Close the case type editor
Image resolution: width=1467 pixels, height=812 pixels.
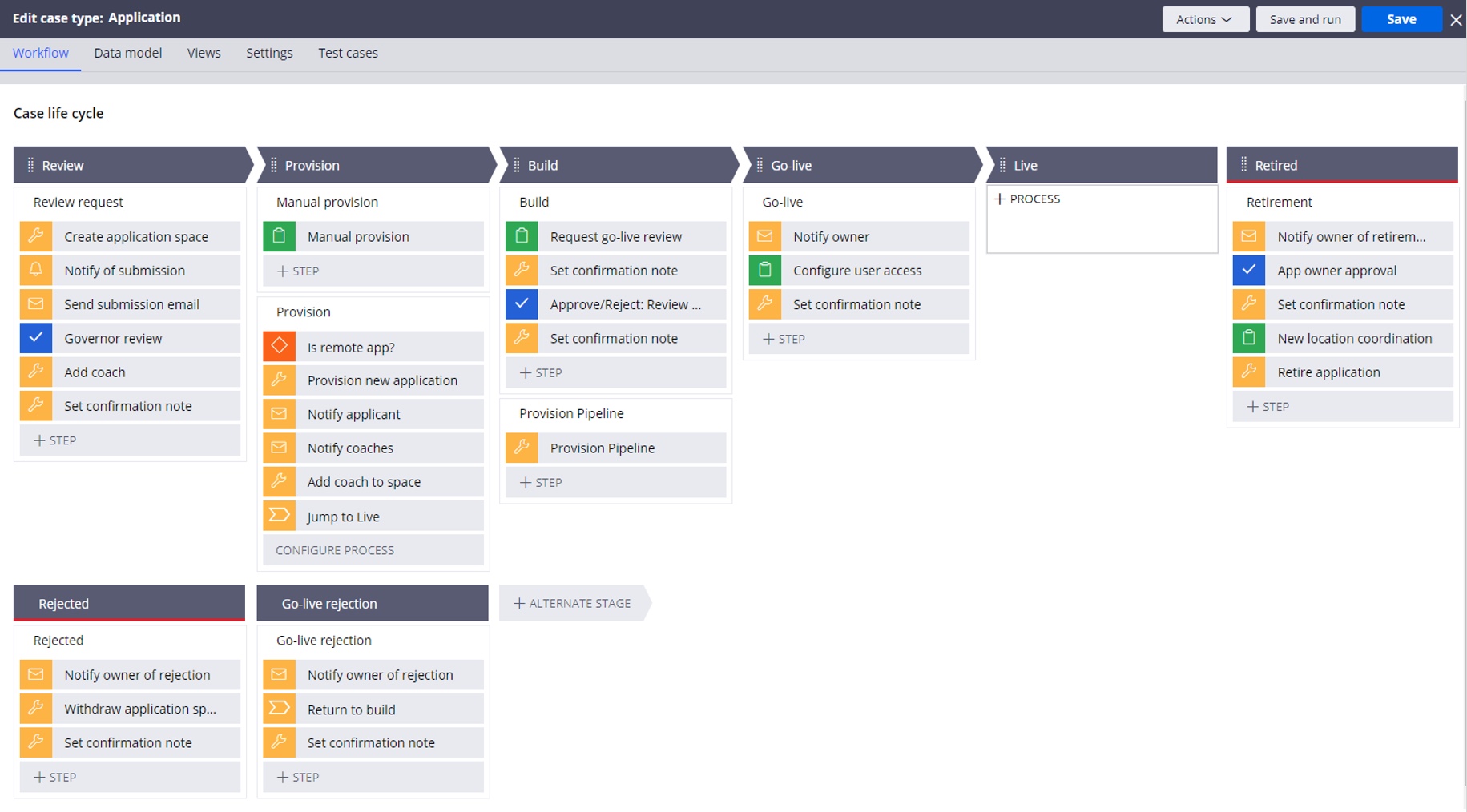[1456, 19]
